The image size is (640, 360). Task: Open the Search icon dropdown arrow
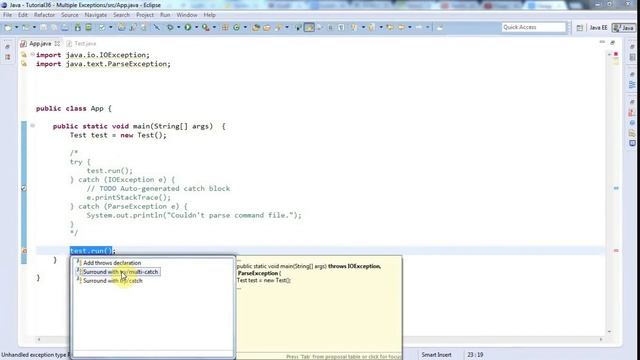[287, 27]
